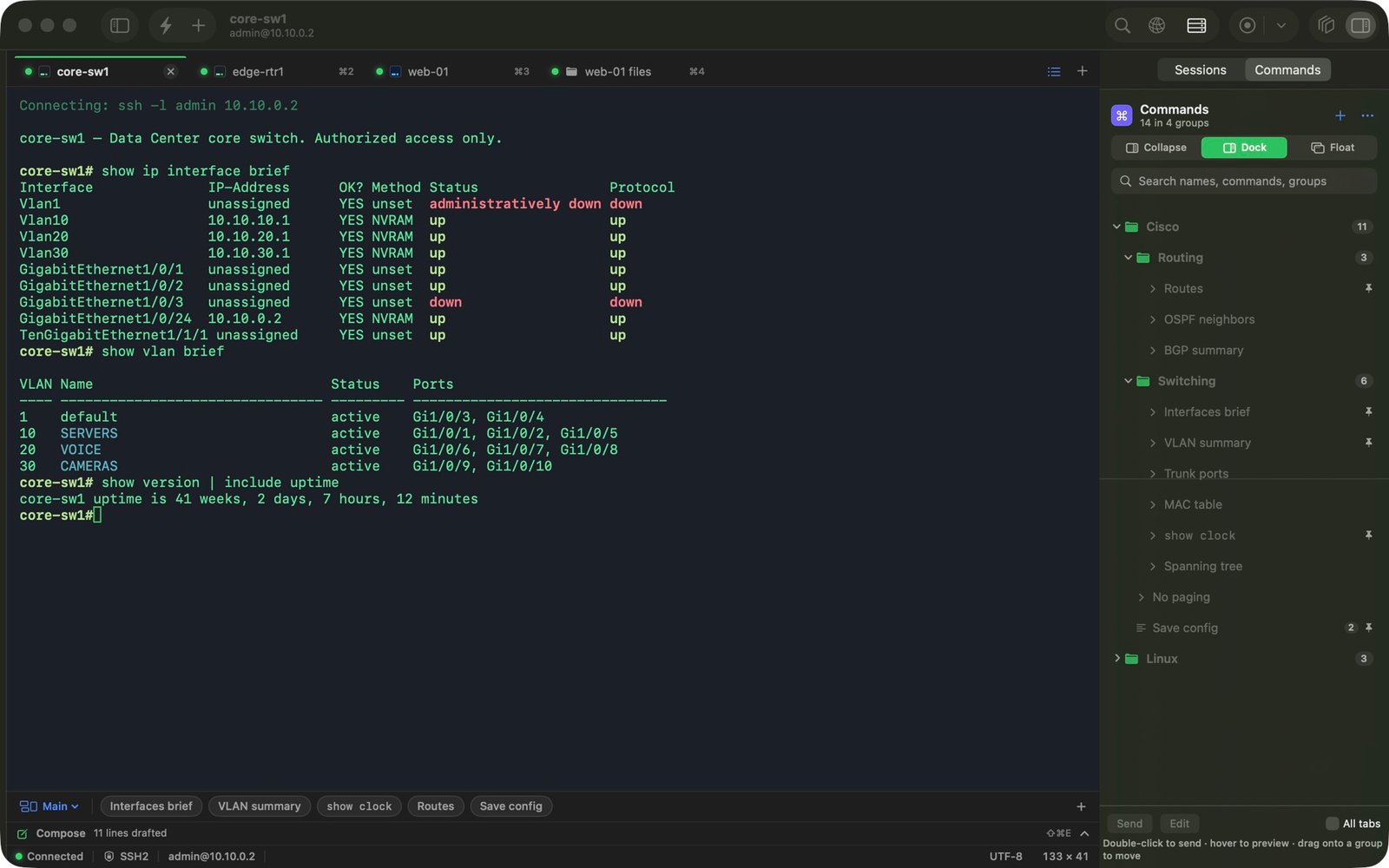Enable the All tabs checkbox
This screenshot has height=868, width=1389.
coord(1332,824)
